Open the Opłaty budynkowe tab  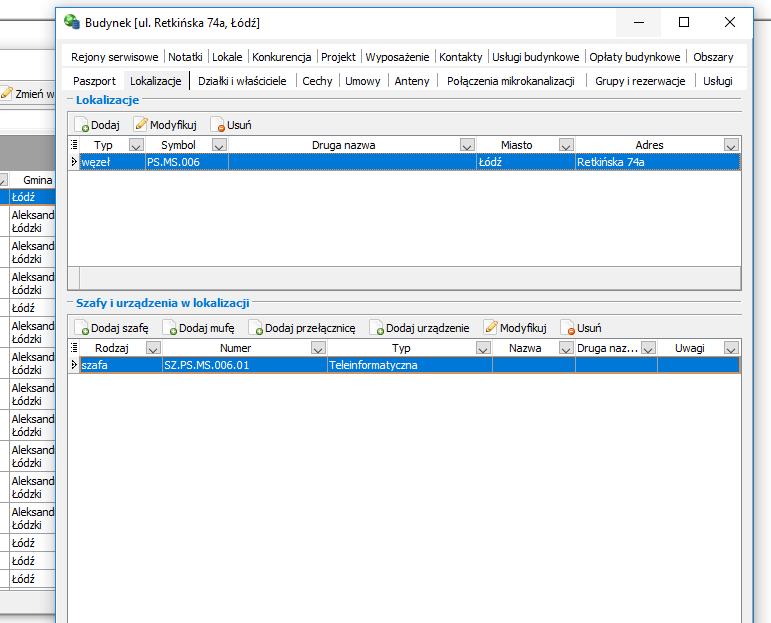[635, 57]
